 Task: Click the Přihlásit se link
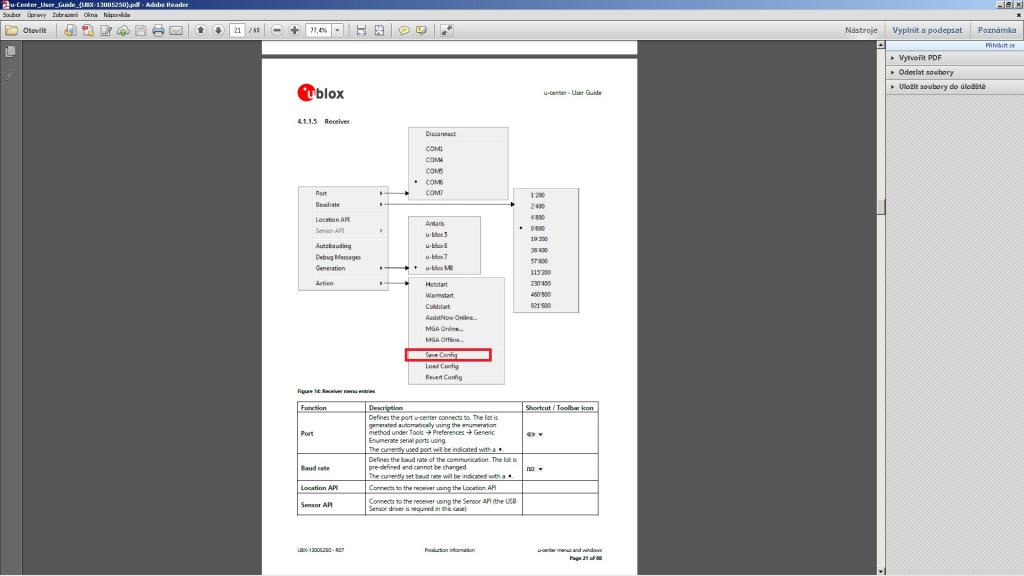[998, 46]
